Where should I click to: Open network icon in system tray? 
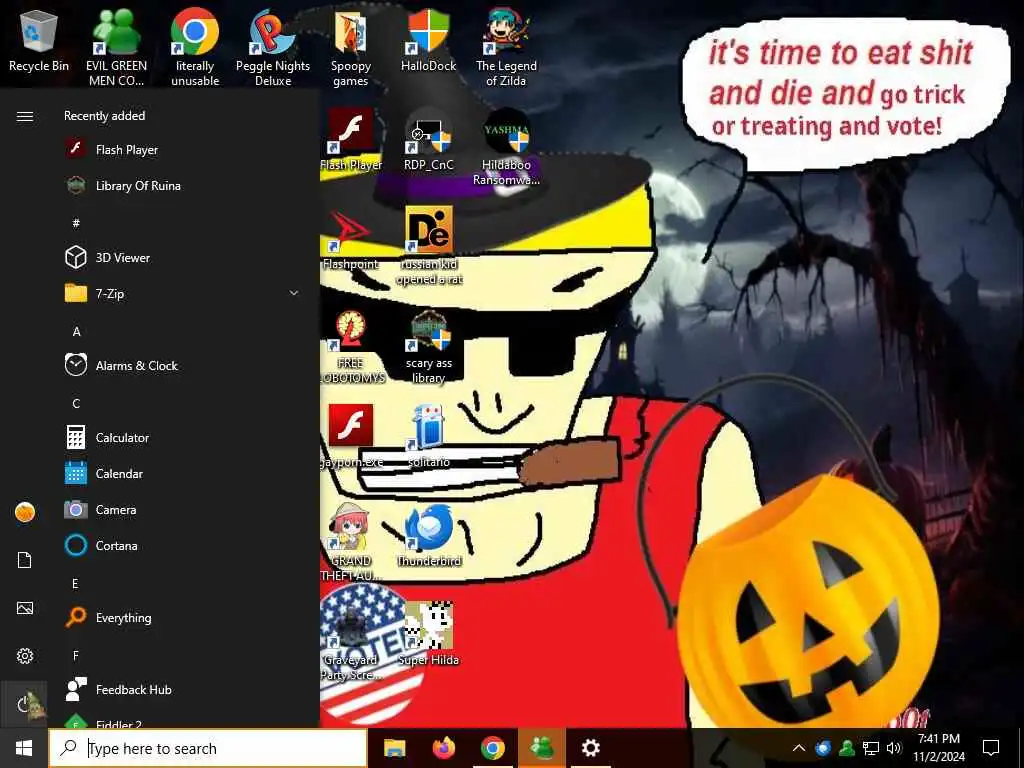point(871,748)
